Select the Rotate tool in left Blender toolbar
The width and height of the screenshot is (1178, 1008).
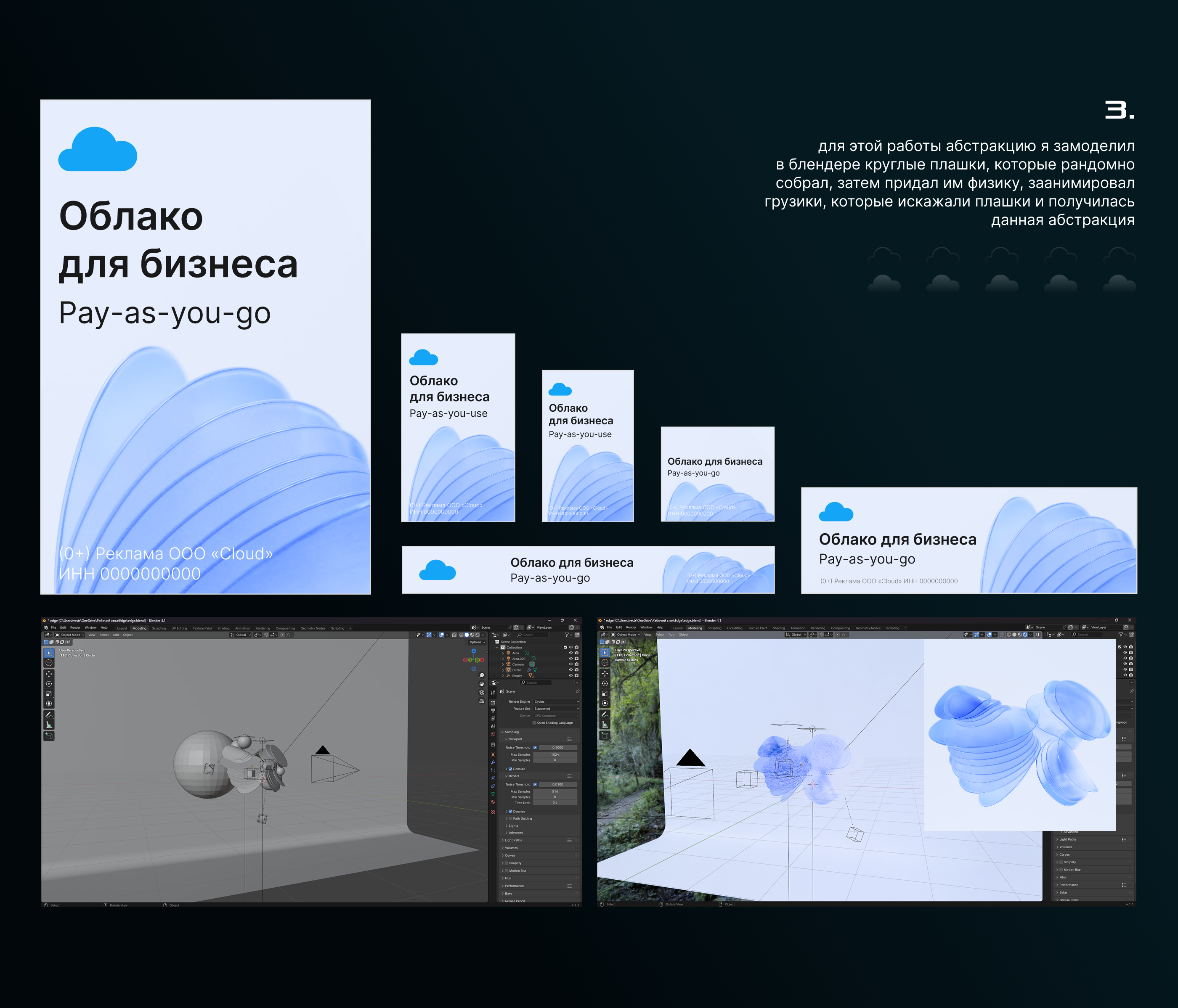coord(49,683)
